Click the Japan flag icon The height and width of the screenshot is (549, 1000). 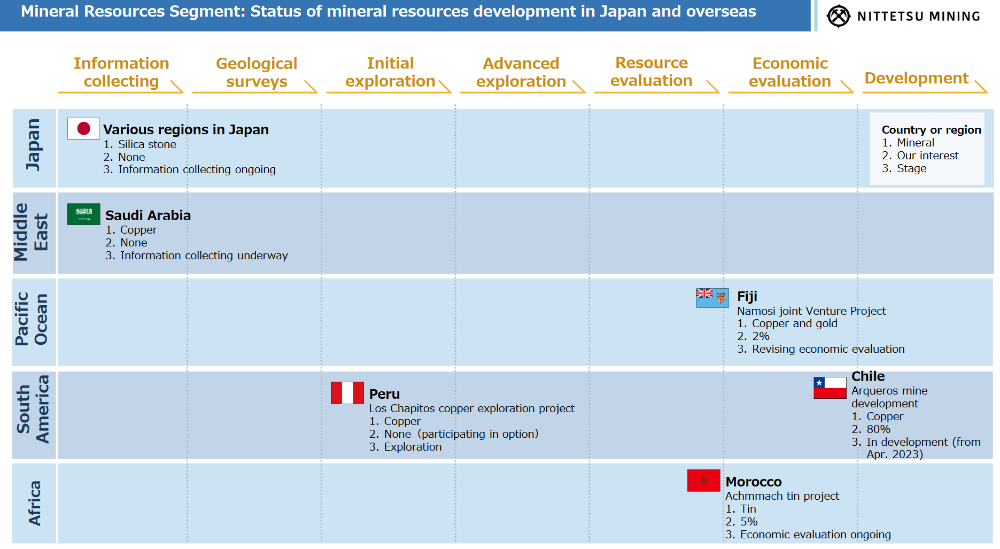(x=83, y=129)
